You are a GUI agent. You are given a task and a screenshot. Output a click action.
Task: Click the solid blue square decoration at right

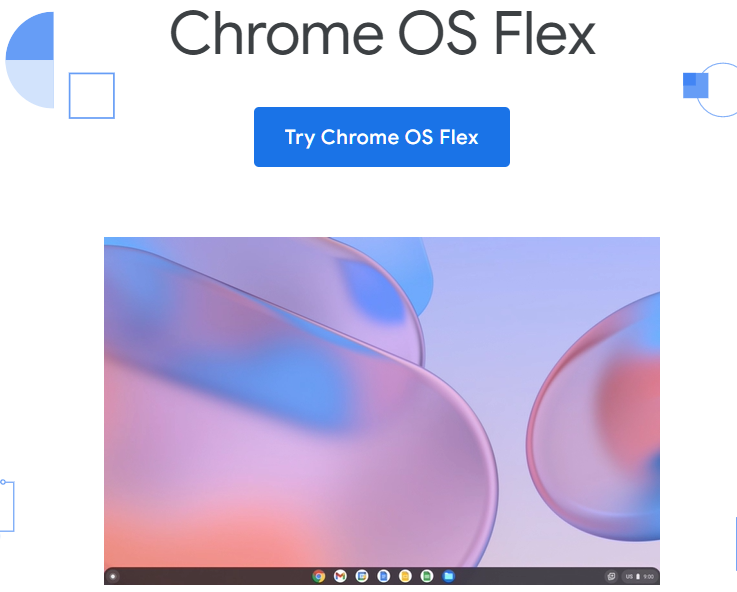pyautogui.click(x=695, y=86)
